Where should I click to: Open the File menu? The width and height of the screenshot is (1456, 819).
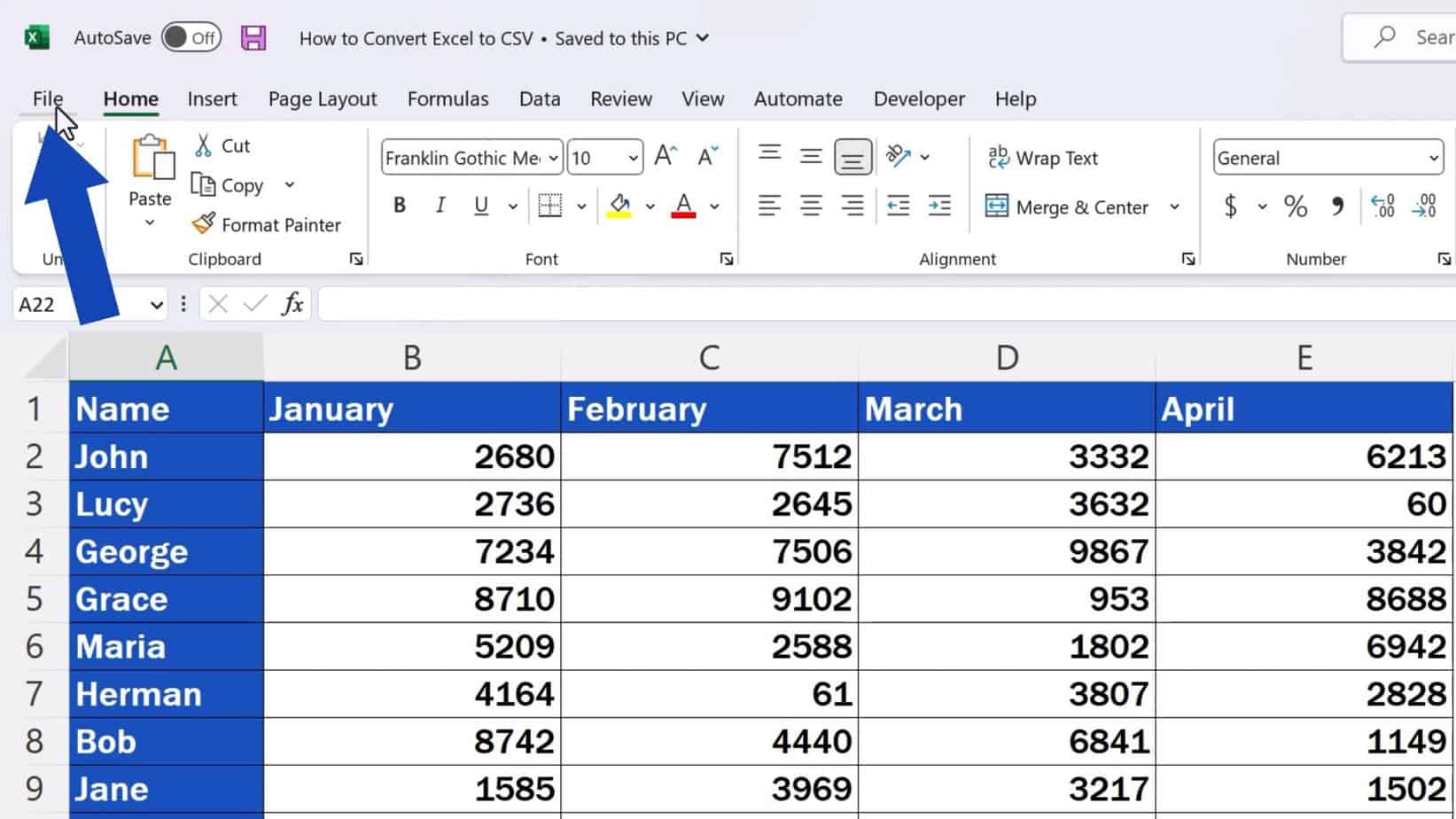click(47, 98)
